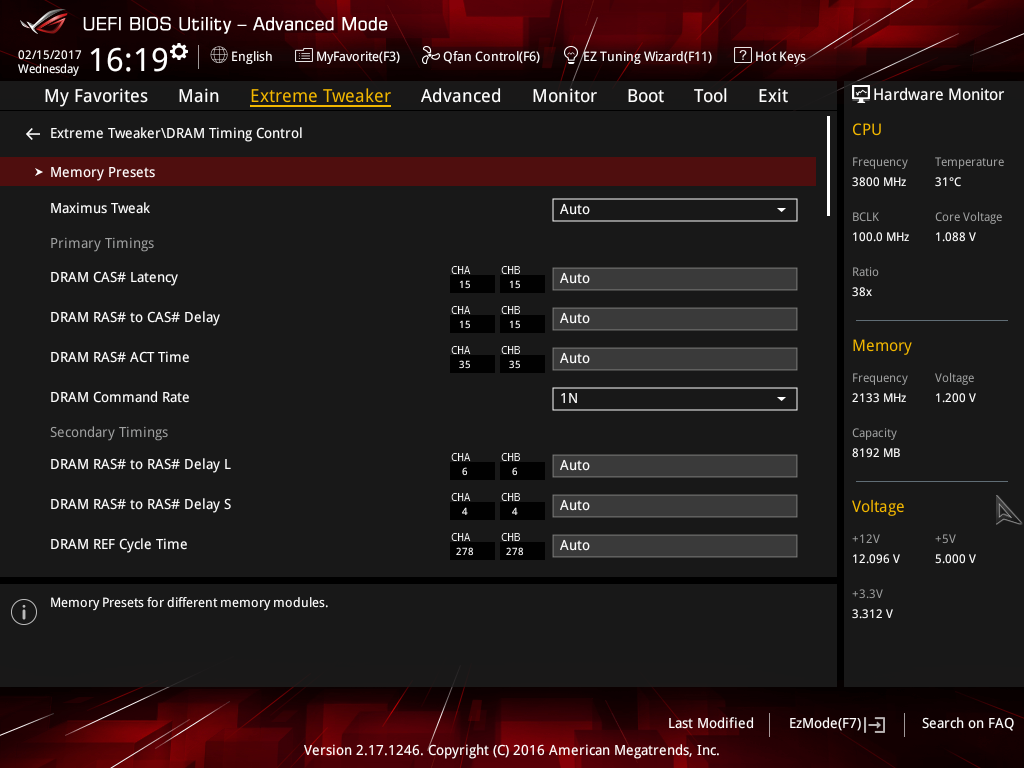This screenshot has width=1024, height=768.
Task: Open Qfan Control fan icon
Action: 430,56
